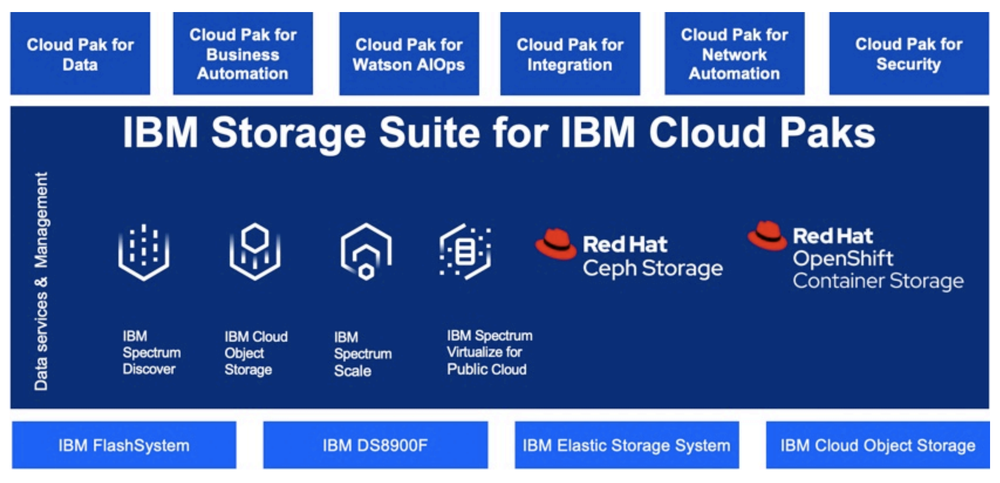Select the Cloud Pak for Security box
This screenshot has height=483, width=1000.
[x=908, y=54]
